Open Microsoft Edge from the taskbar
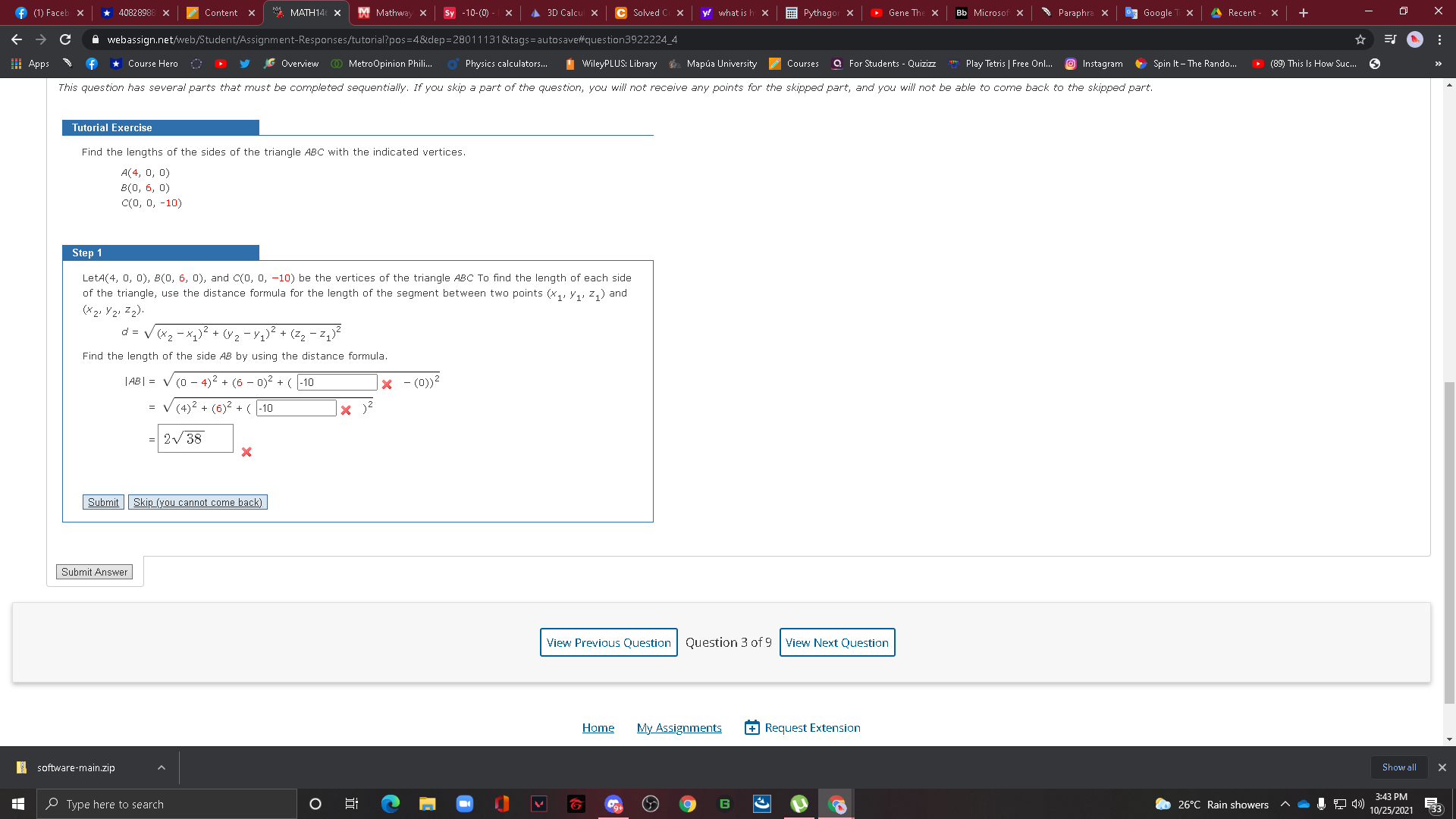Viewport: 1456px width, 819px height. coord(391,804)
